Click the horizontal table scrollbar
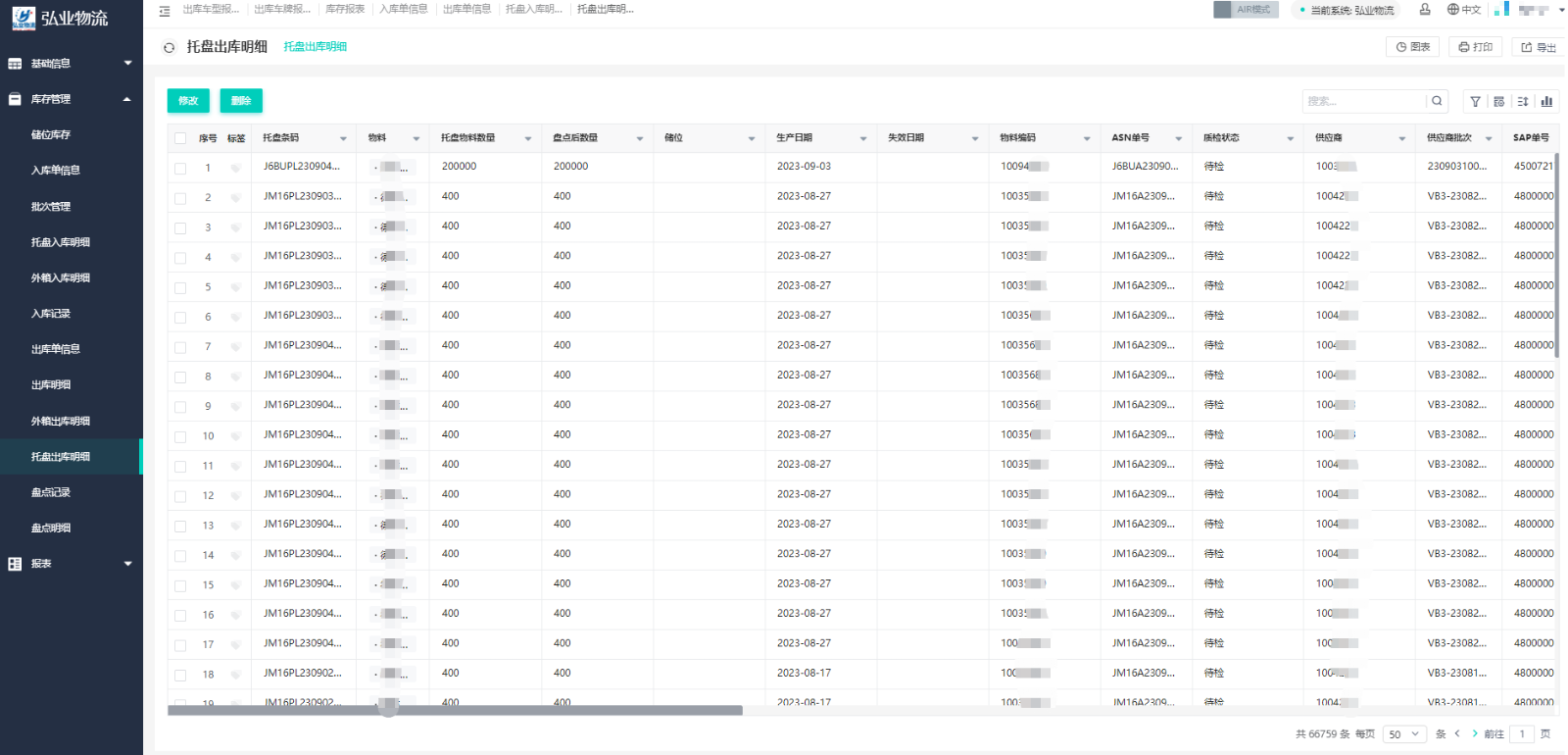Image resolution: width=1568 pixels, height=755 pixels. pos(455,710)
